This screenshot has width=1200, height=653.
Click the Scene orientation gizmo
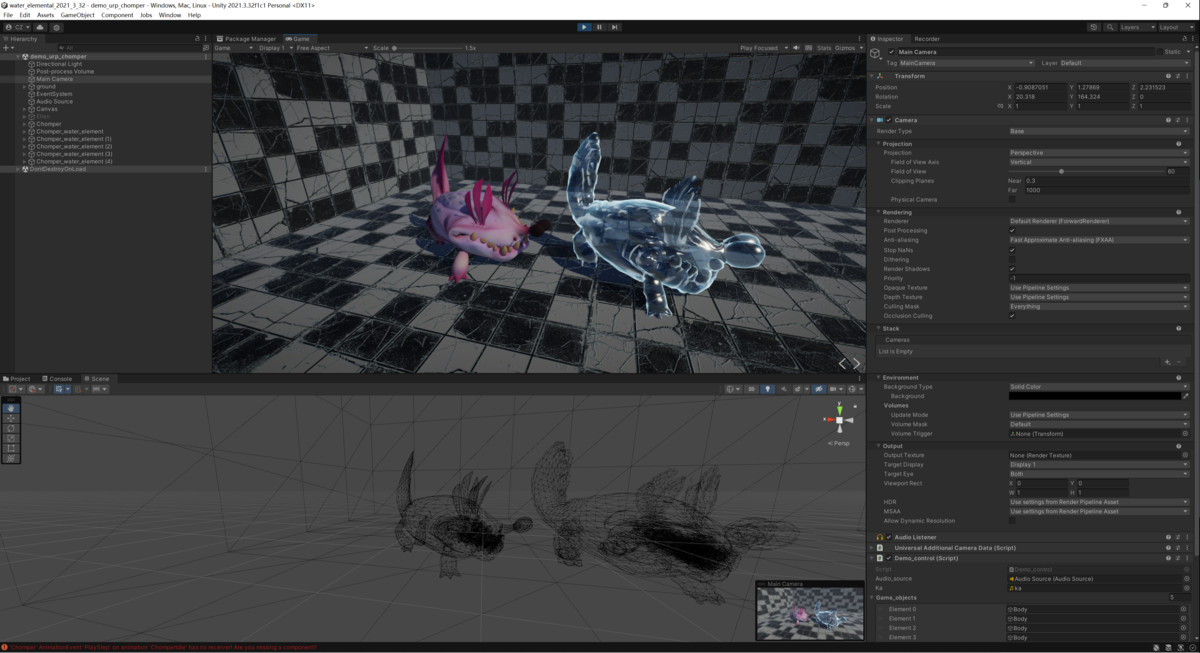(x=839, y=421)
